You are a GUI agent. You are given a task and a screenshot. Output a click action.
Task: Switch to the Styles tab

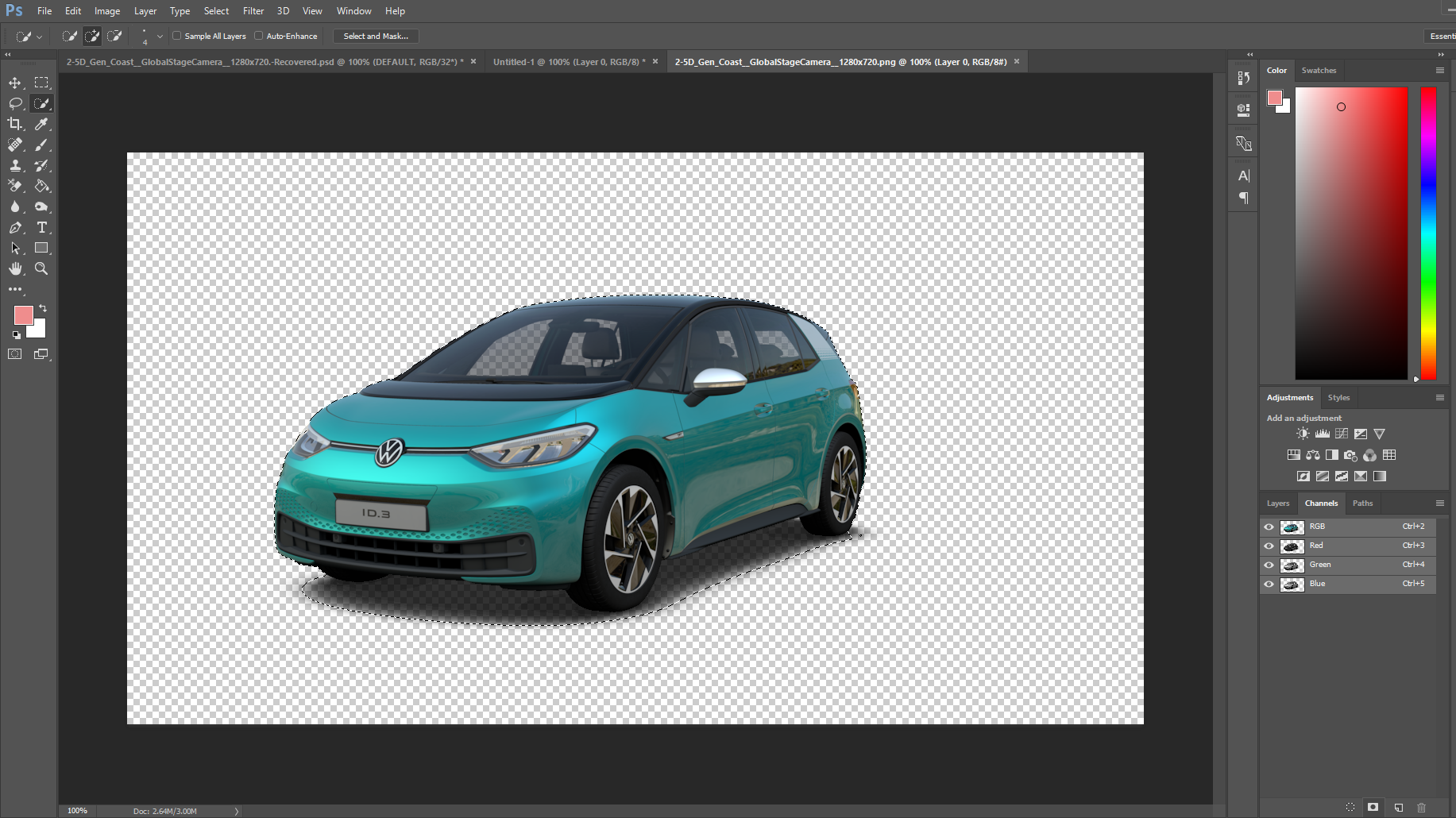tap(1338, 398)
